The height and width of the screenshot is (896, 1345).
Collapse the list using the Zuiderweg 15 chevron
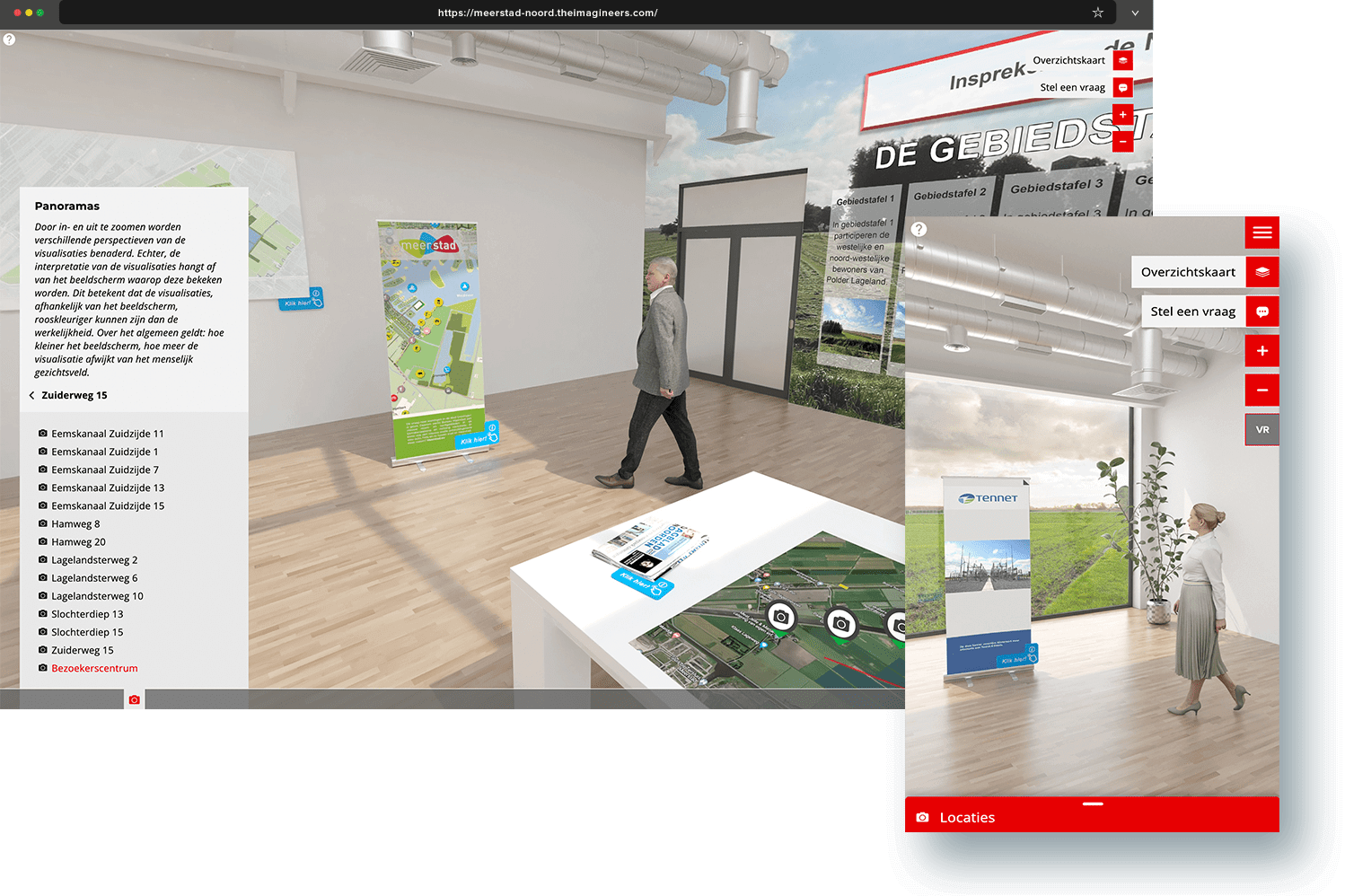33,395
